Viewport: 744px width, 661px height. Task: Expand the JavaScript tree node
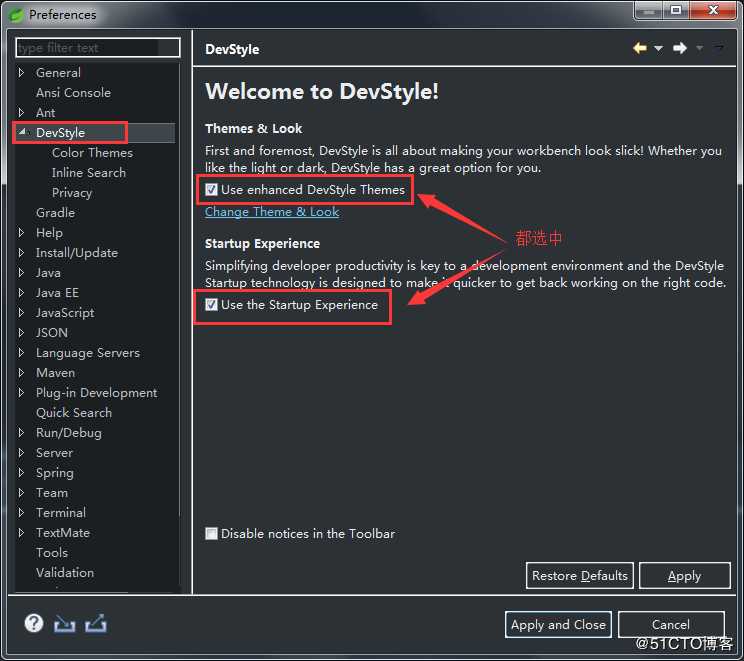click(21, 313)
